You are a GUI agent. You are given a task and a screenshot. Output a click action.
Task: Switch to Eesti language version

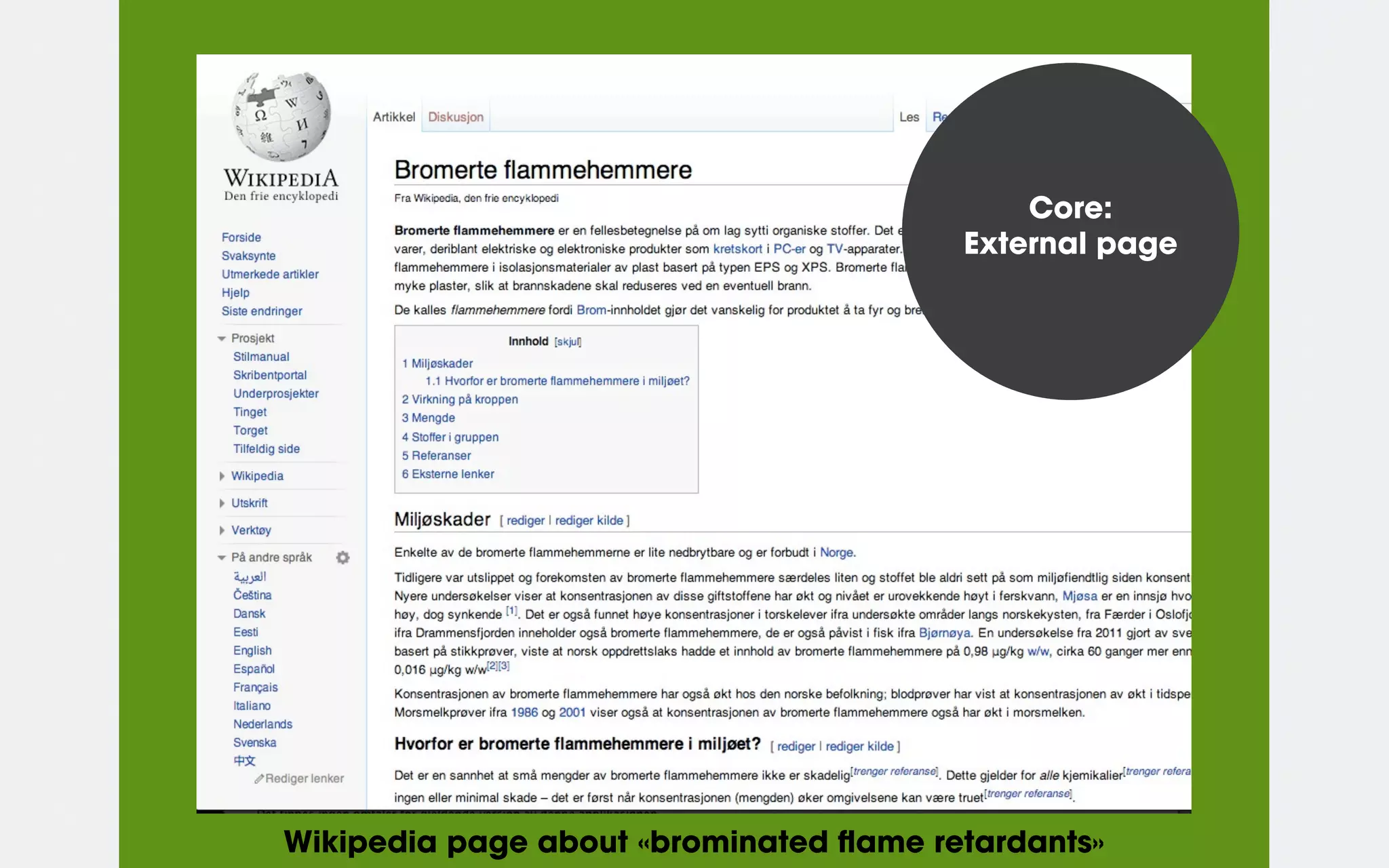[x=246, y=632]
